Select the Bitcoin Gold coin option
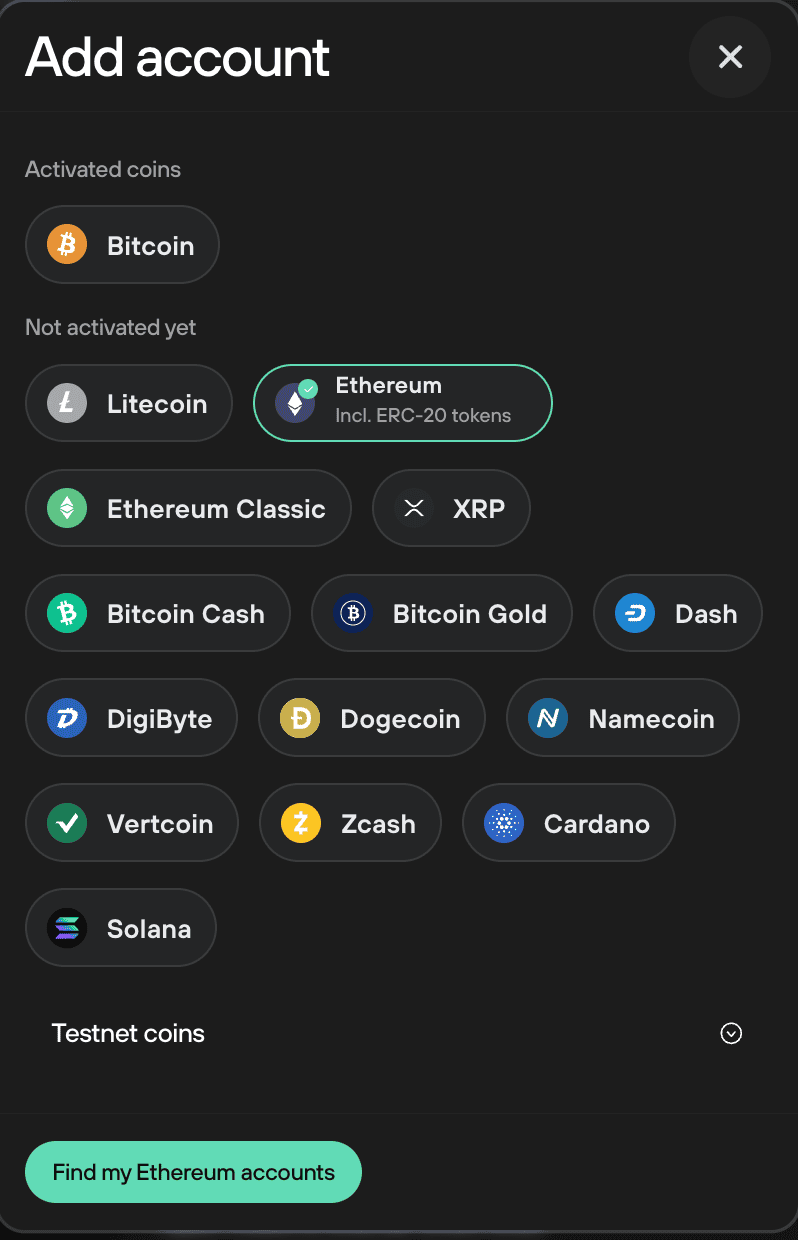This screenshot has width=798, height=1240. click(x=442, y=613)
